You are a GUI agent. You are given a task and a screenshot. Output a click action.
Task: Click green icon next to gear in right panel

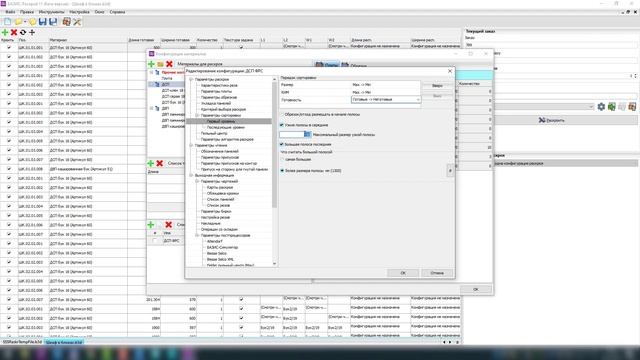(611, 107)
